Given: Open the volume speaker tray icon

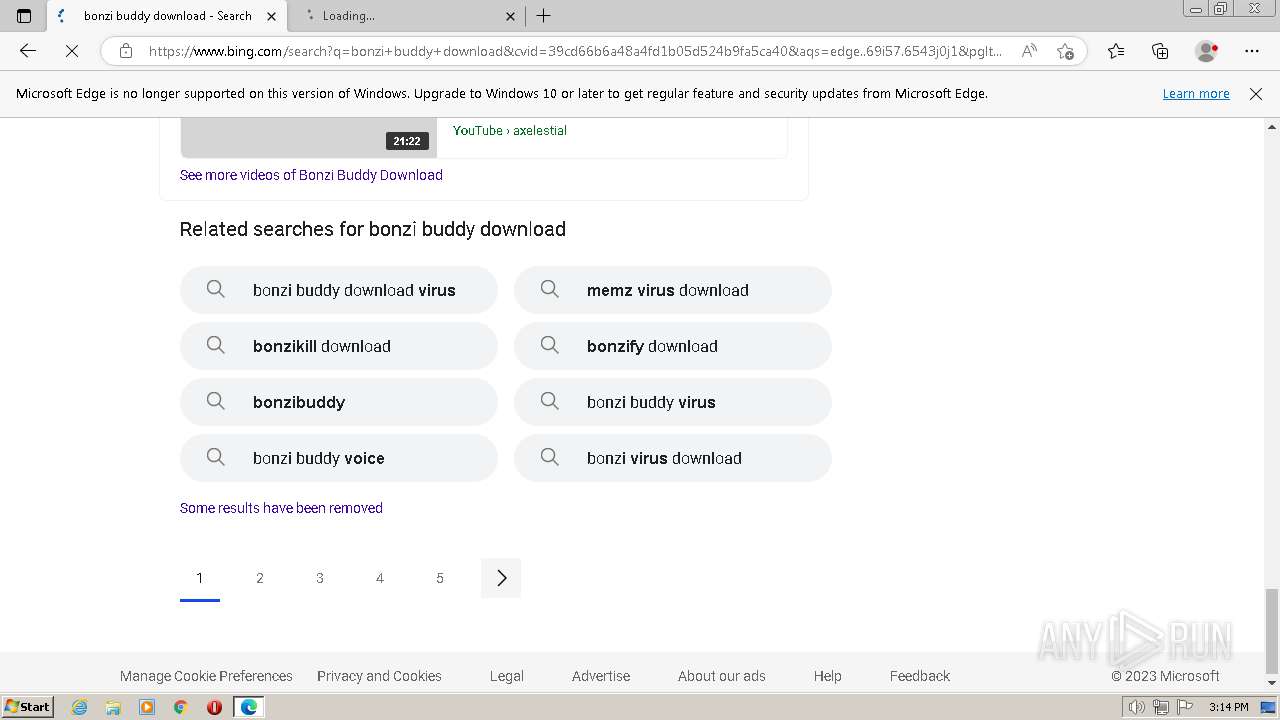Looking at the screenshot, I should click(1139, 707).
